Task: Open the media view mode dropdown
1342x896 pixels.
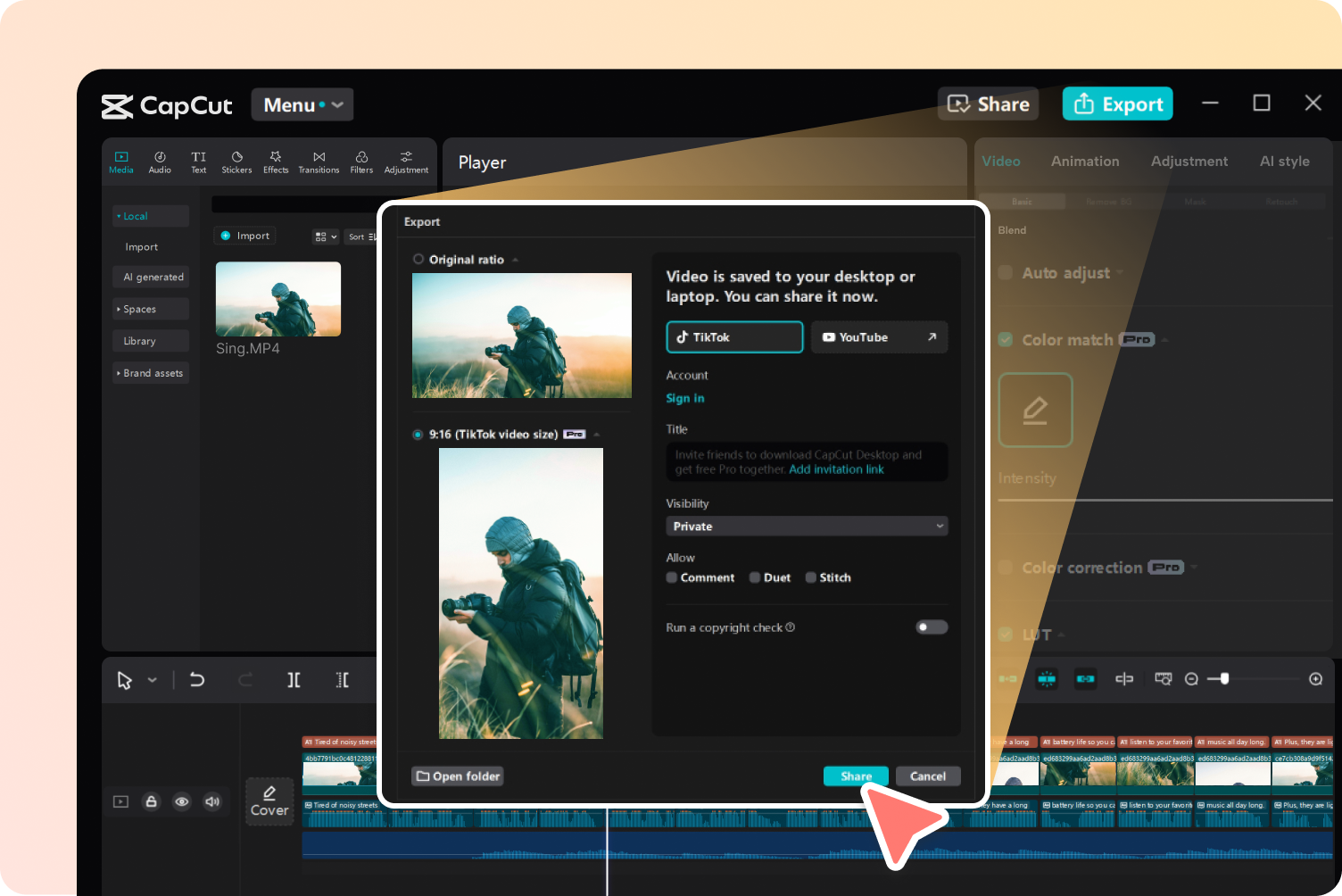Action: click(325, 236)
